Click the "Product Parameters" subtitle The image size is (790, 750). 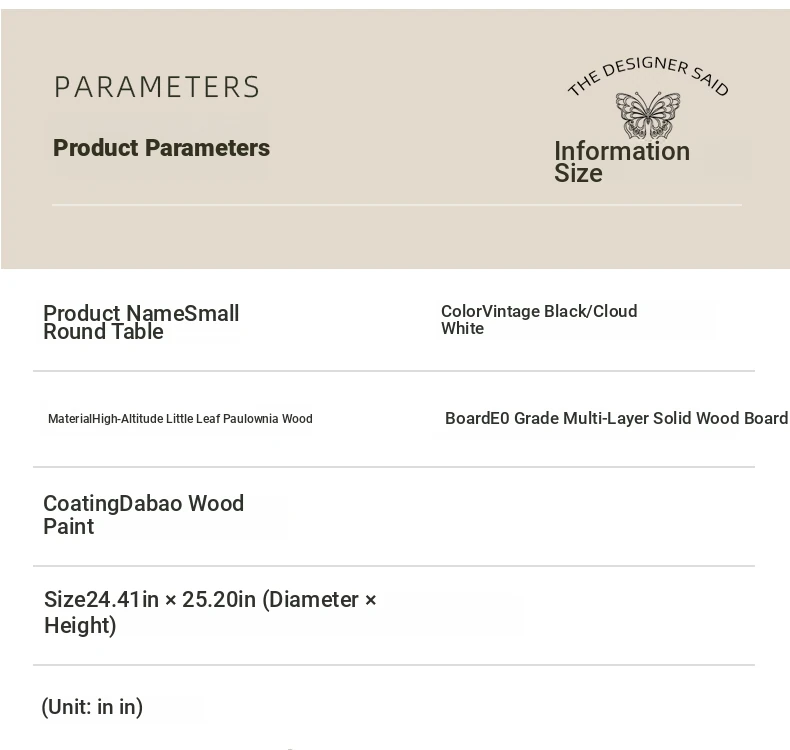tap(161, 148)
